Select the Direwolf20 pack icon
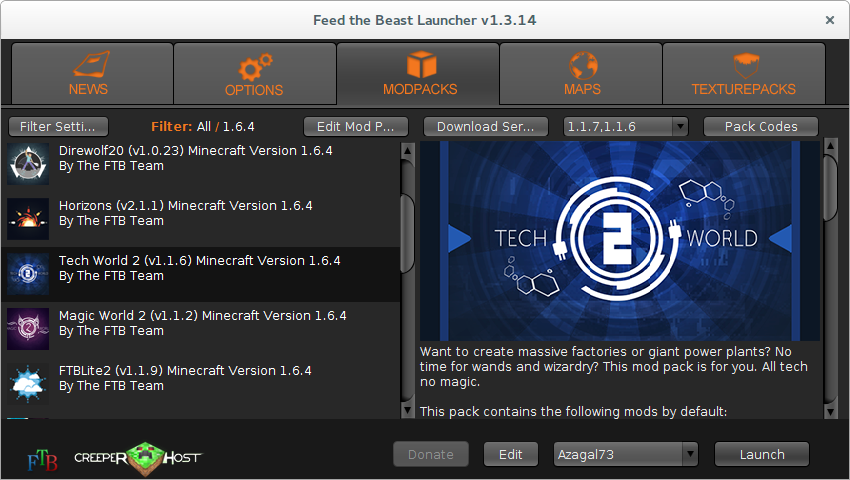Screen dimensions: 850x480 click(x=28, y=164)
